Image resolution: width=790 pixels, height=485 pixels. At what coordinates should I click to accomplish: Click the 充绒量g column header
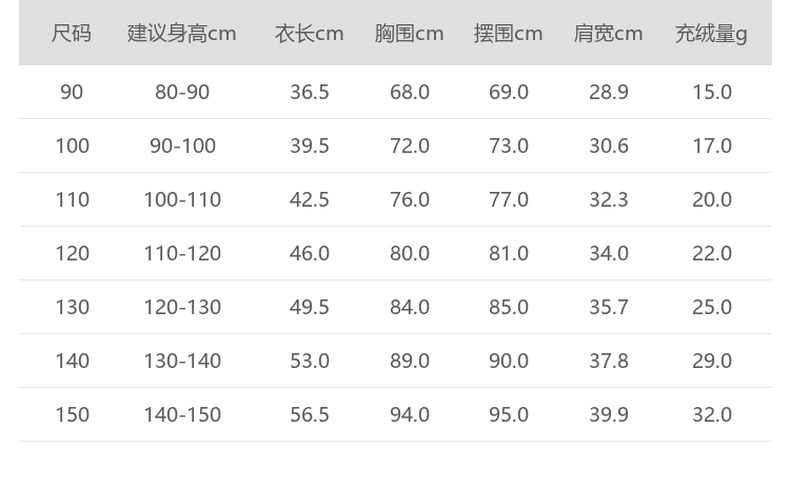[x=711, y=34]
